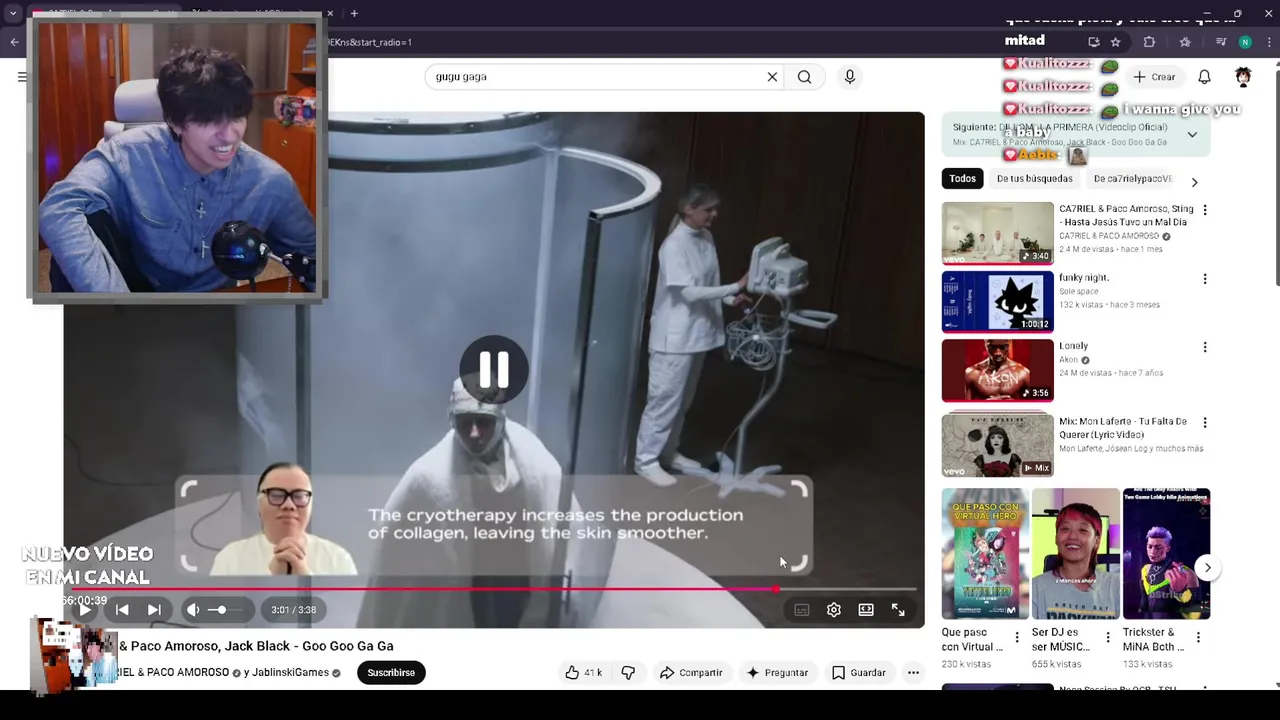
Task: Click the Suscribirse button
Action: [x=391, y=673]
